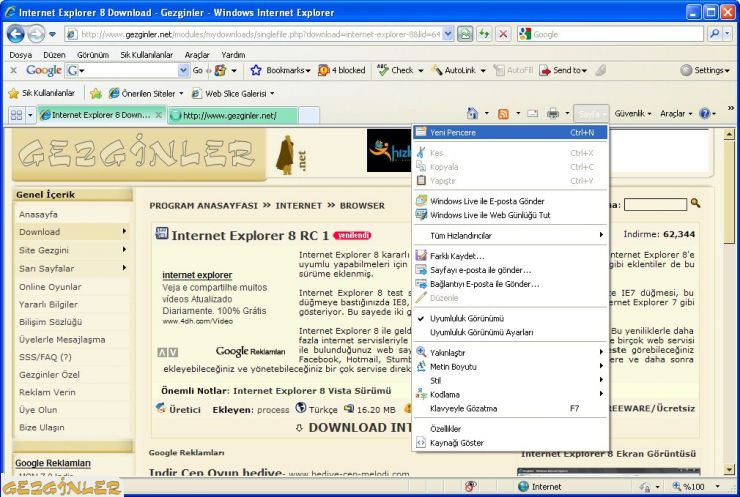
Task: Open Google toolbar search box dropdown
Action: pyautogui.click(x=184, y=70)
